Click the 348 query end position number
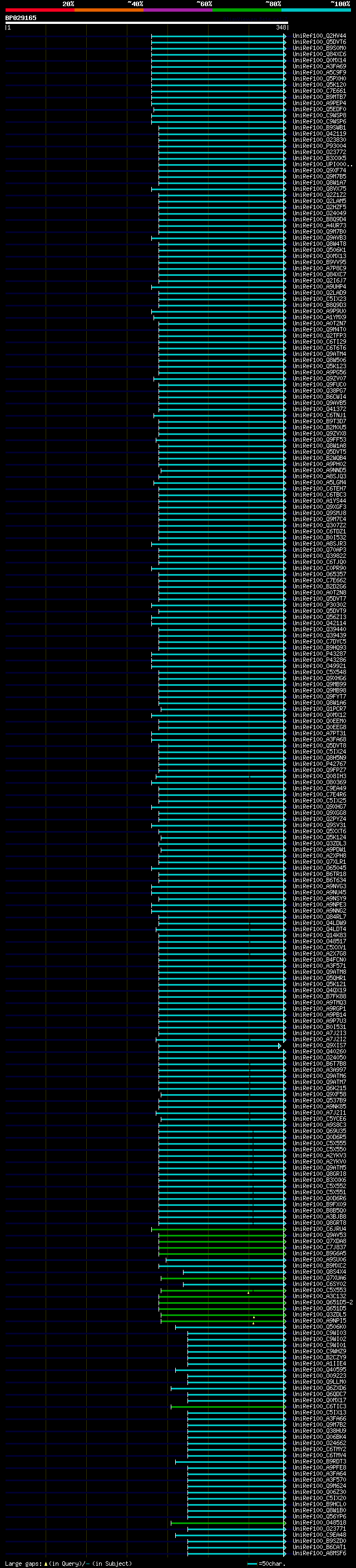Image resolution: width=356 pixels, height=1568 pixels. pos(280,27)
